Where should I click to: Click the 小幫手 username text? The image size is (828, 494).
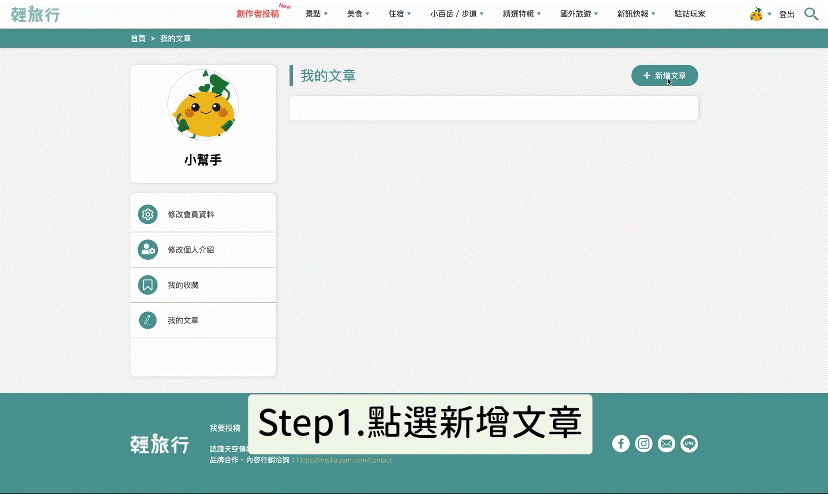203,160
